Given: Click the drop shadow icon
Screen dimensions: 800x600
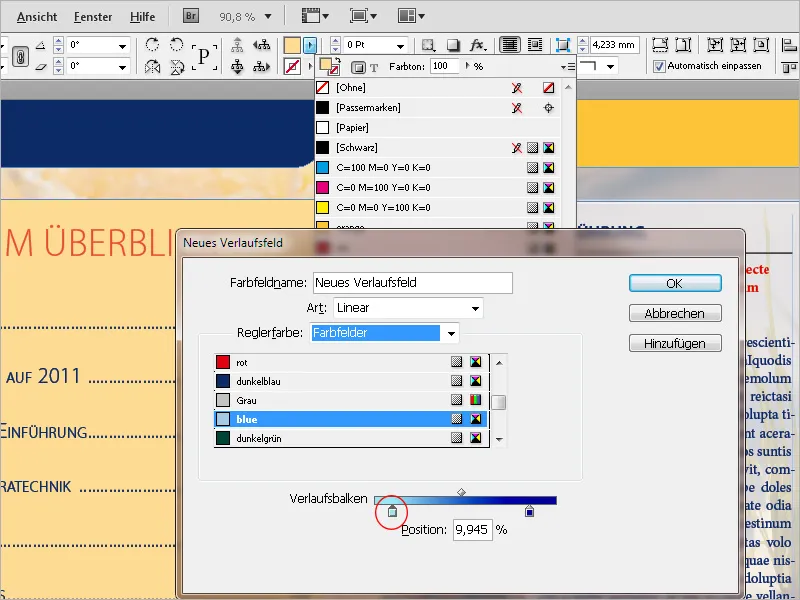Looking at the screenshot, I should [453, 45].
